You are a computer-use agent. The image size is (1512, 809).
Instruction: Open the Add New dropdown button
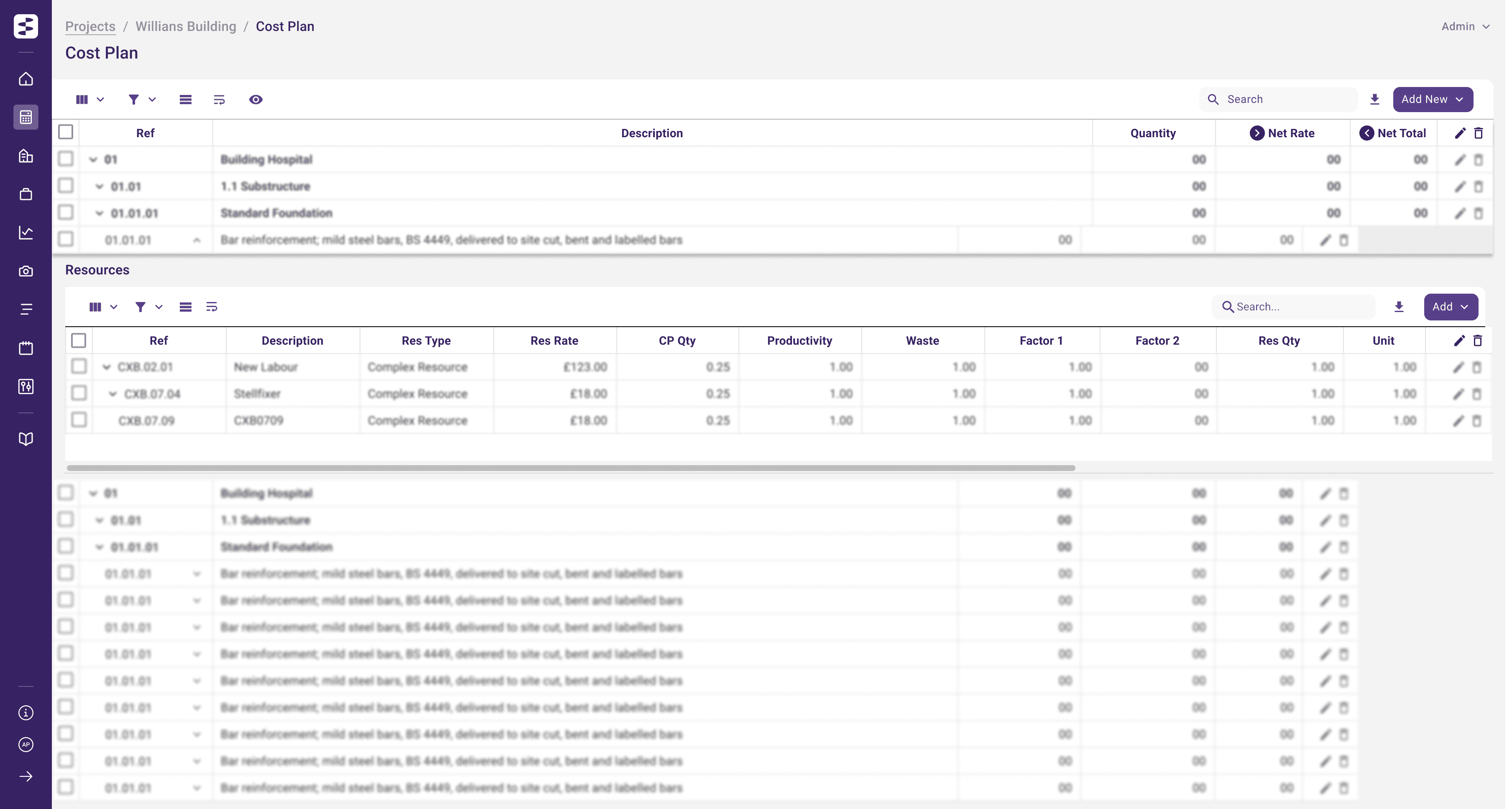pos(1432,99)
